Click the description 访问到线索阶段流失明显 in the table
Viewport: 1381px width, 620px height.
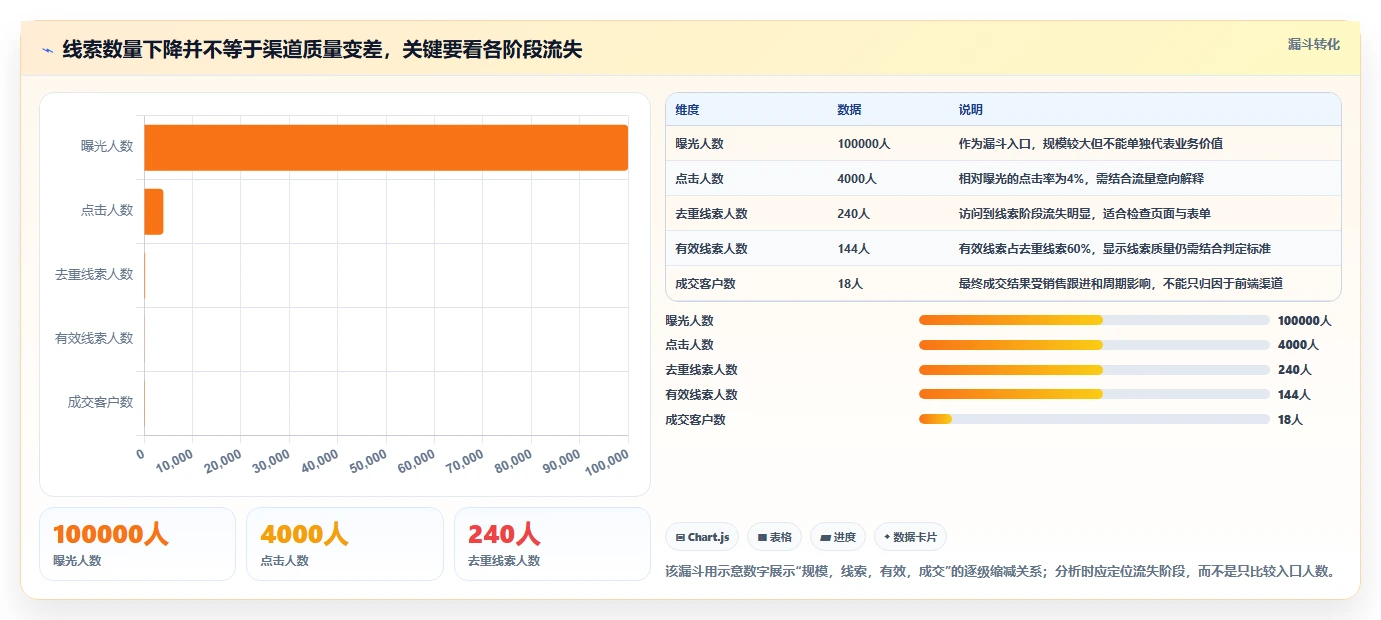click(x=1085, y=213)
